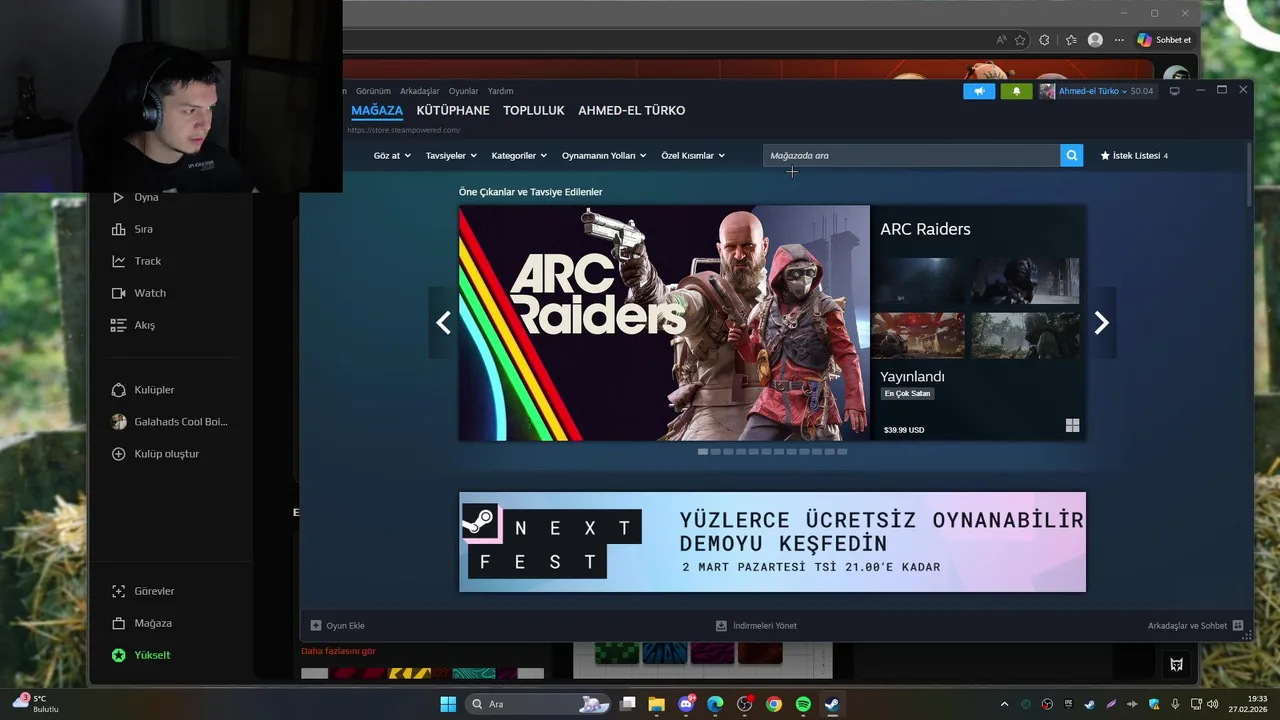
Task: Click Kulüp oluştur in Faceit sidebar
Action: point(155,454)
